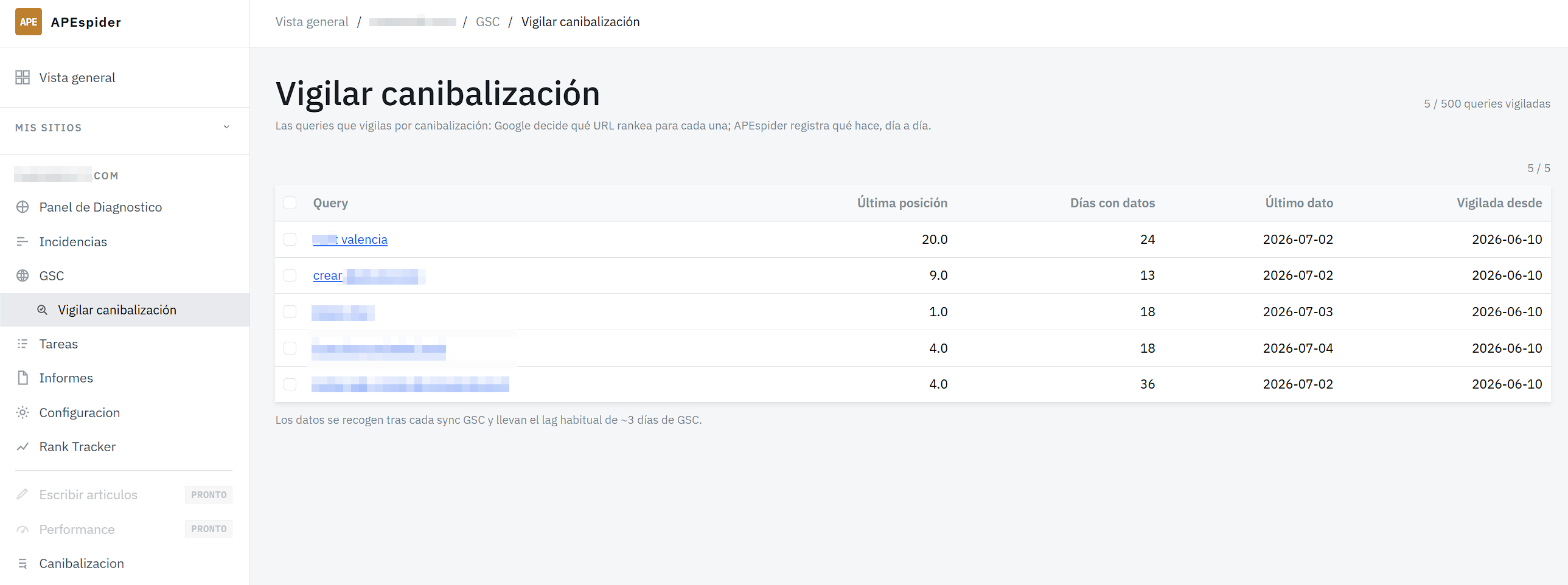Select Vigilar canibalización sidebar item
Image resolution: width=1568 pixels, height=585 pixels.
[125, 310]
